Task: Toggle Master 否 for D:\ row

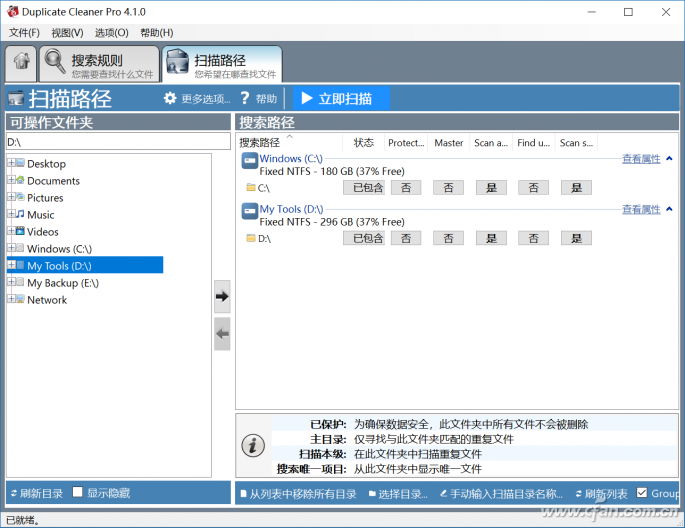Action: tap(448, 238)
